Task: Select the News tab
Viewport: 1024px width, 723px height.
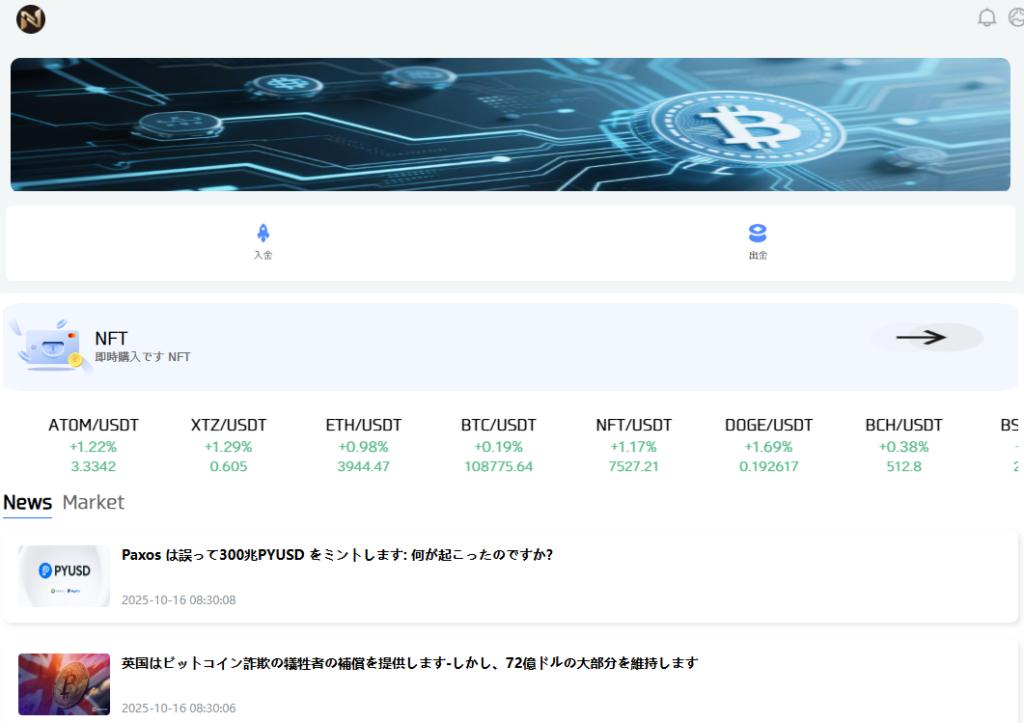Action: [x=28, y=502]
